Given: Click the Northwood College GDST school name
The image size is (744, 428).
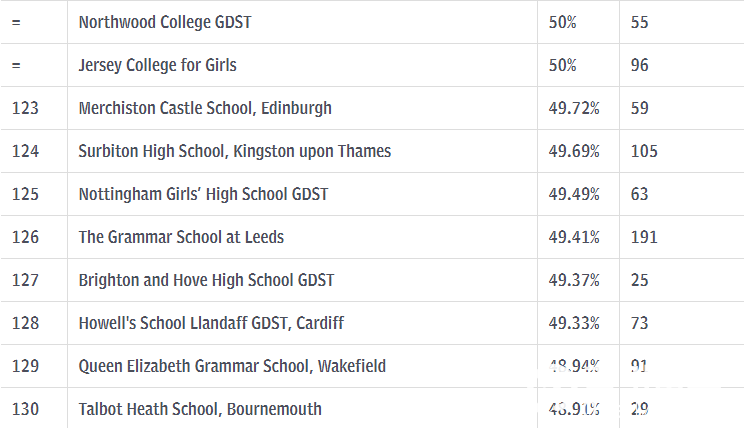Looking at the screenshot, I should 165,22.
